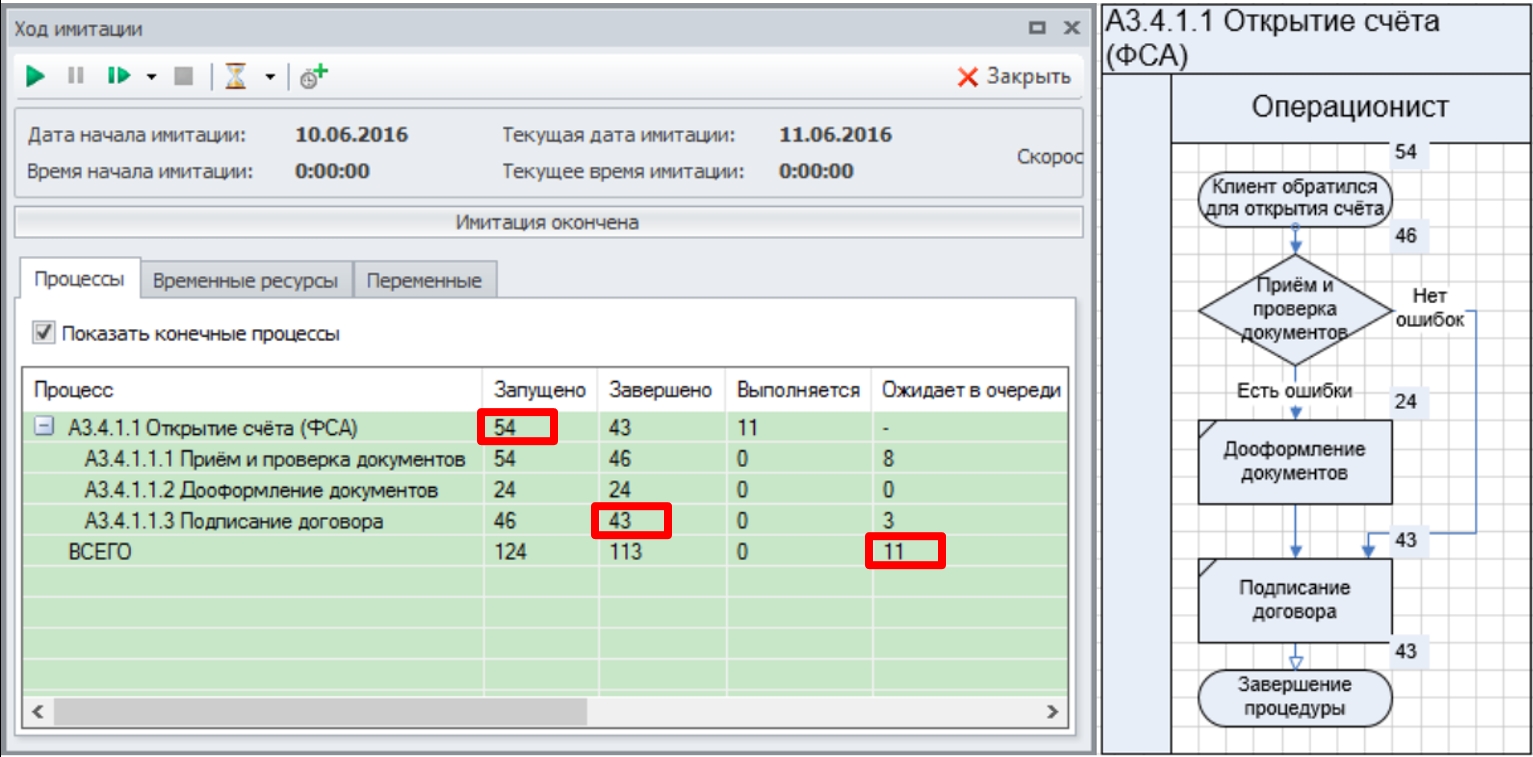The height and width of the screenshot is (757, 1533).
Task: Toggle the Показать конечные процессы checkbox
Action: click(44, 333)
